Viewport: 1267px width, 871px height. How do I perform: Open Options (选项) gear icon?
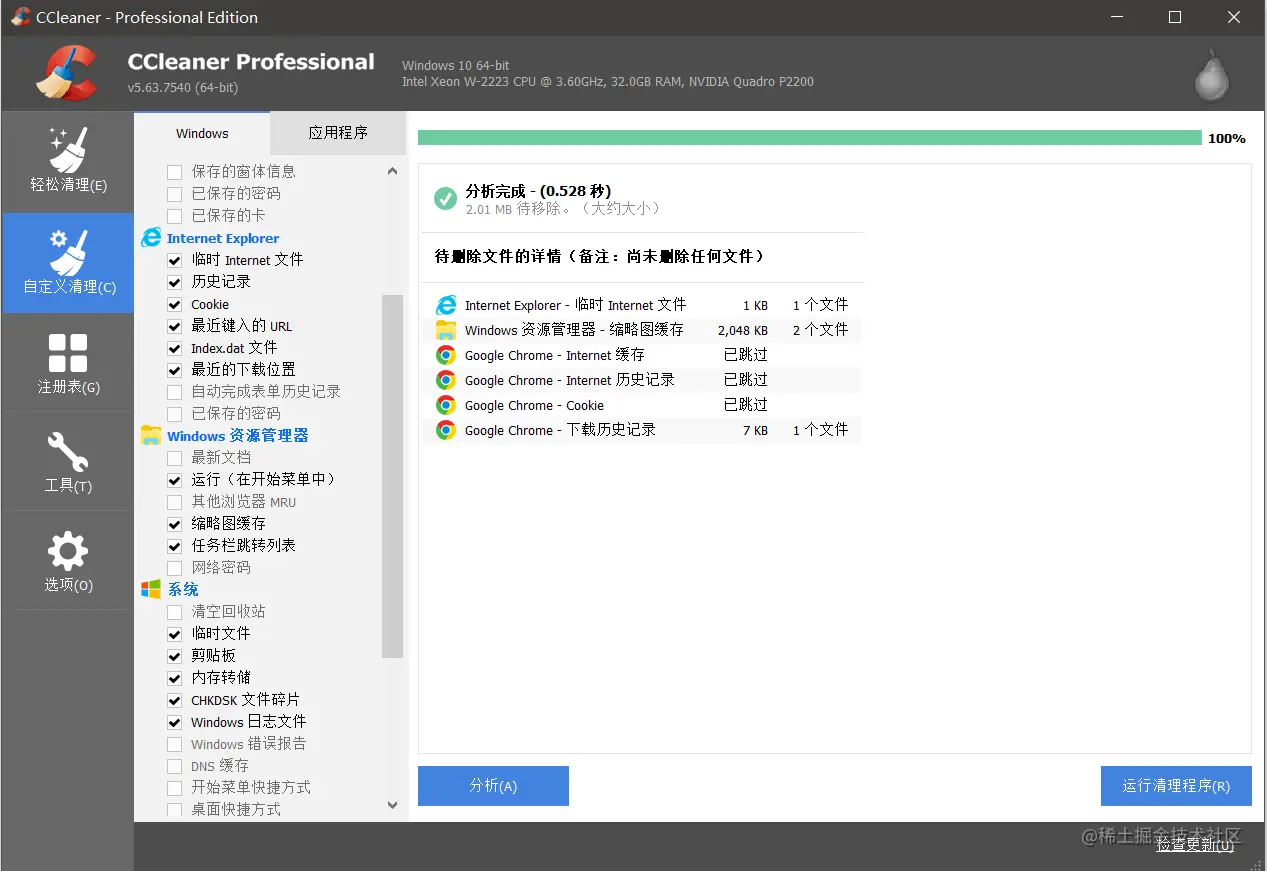point(68,551)
